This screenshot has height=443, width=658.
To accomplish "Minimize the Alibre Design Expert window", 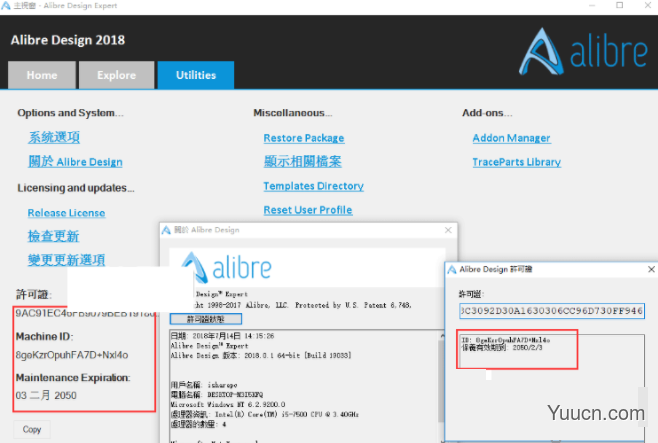I will pyautogui.click(x=592, y=6).
